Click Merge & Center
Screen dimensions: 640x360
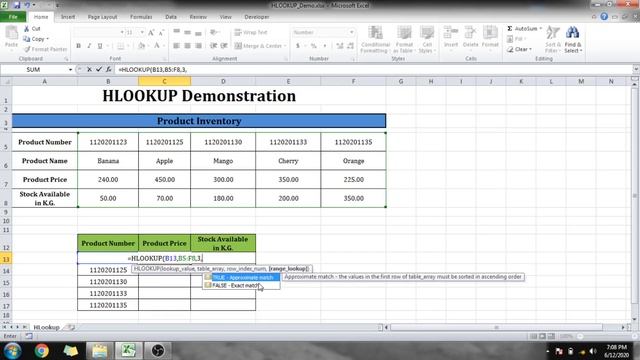pos(258,46)
